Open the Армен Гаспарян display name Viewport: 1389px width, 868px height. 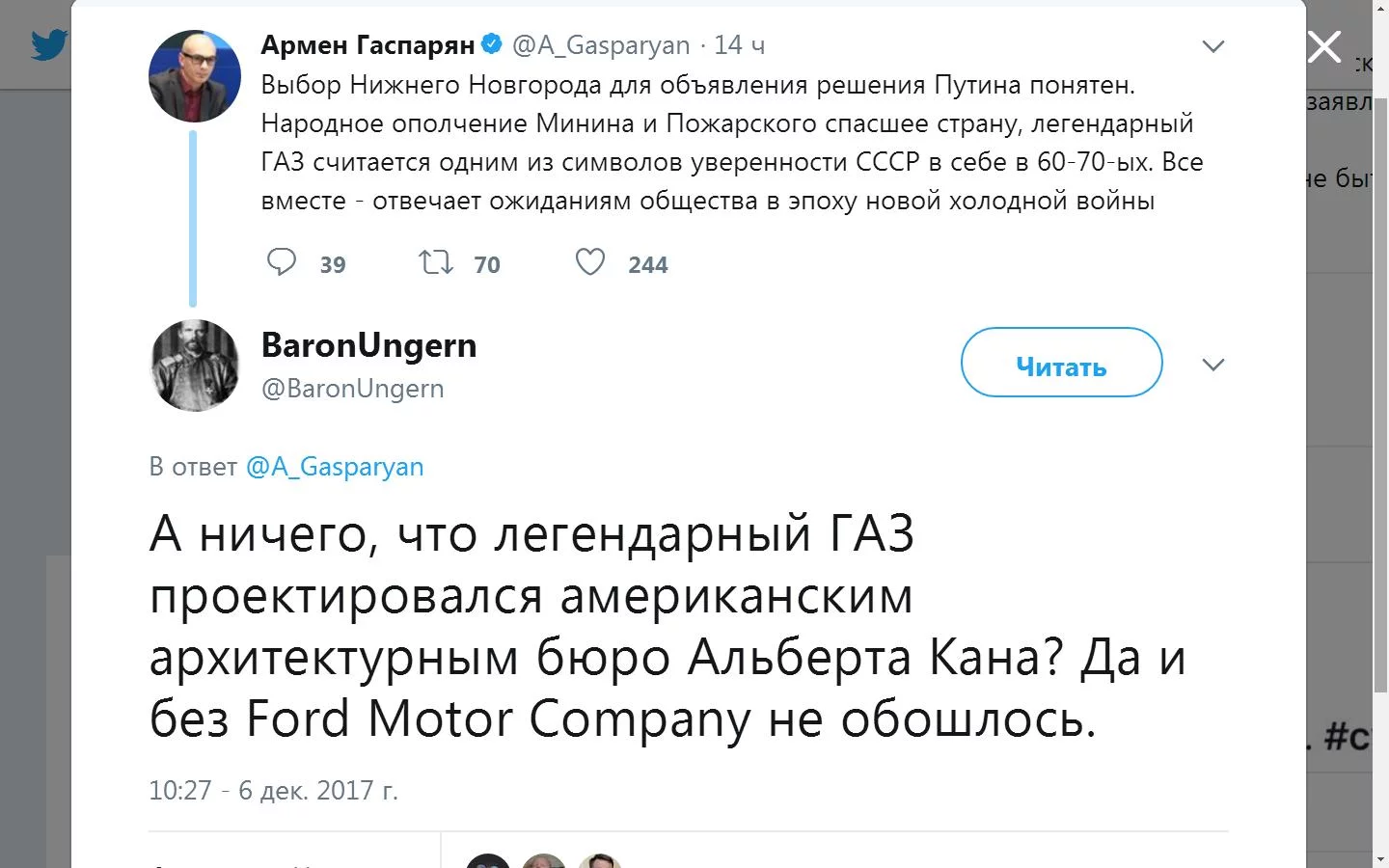[368, 45]
